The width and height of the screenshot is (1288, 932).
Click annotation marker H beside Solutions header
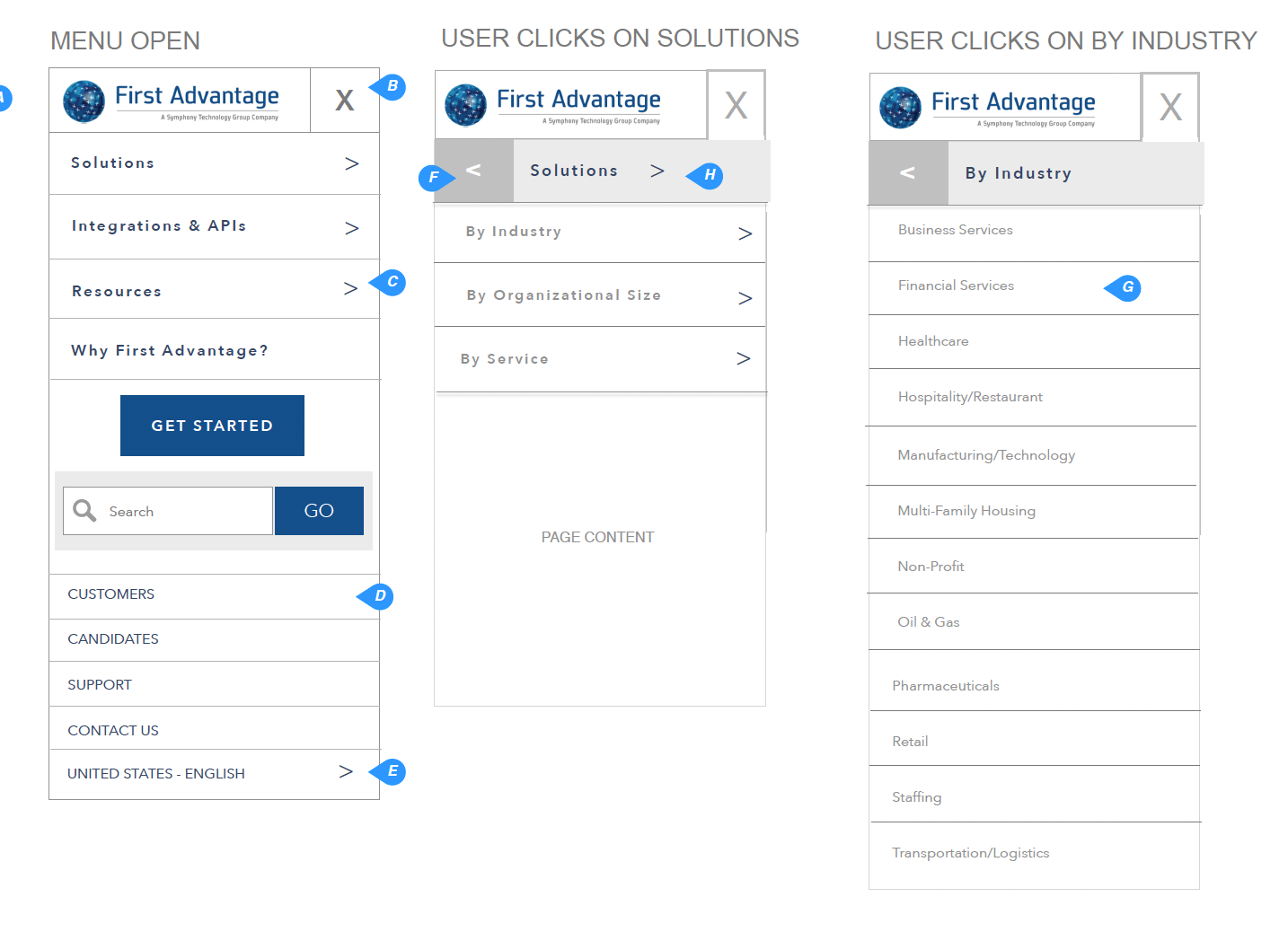pos(708,175)
